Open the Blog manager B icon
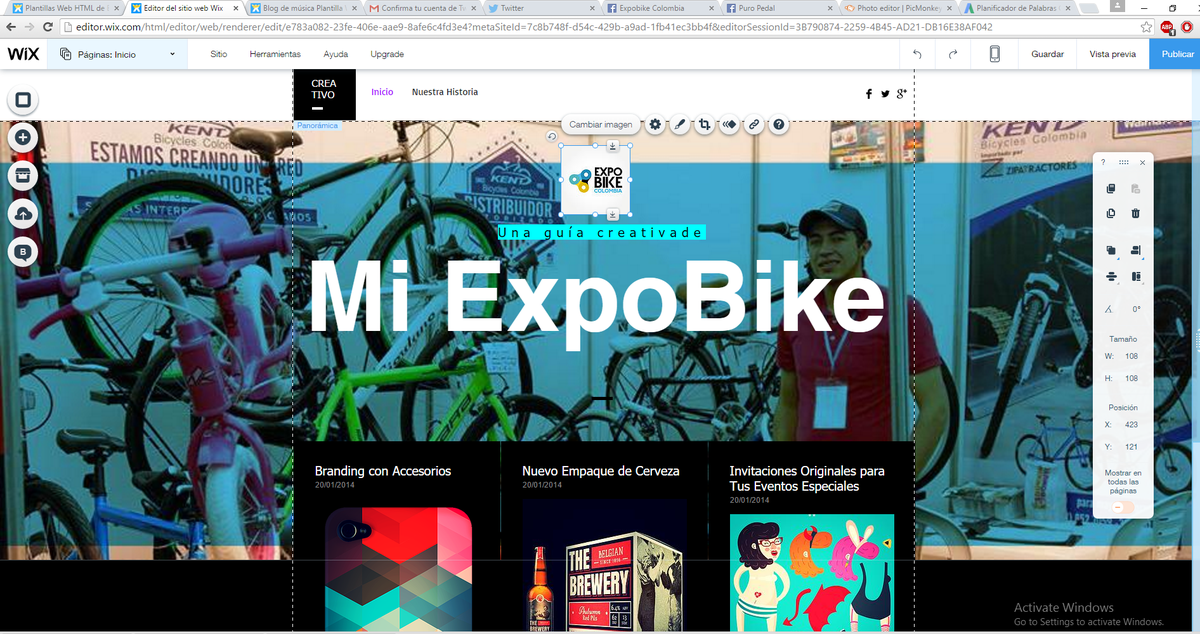 (23, 251)
